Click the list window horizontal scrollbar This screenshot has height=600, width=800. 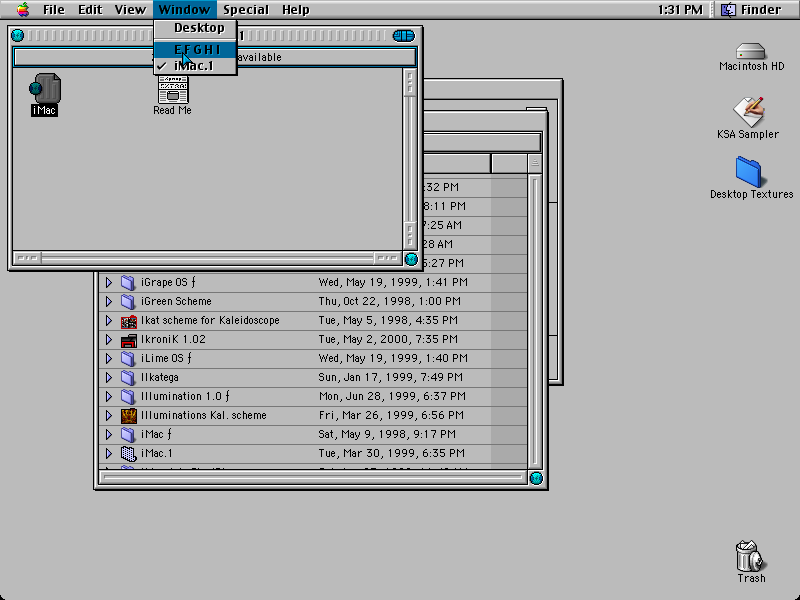point(314,478)
